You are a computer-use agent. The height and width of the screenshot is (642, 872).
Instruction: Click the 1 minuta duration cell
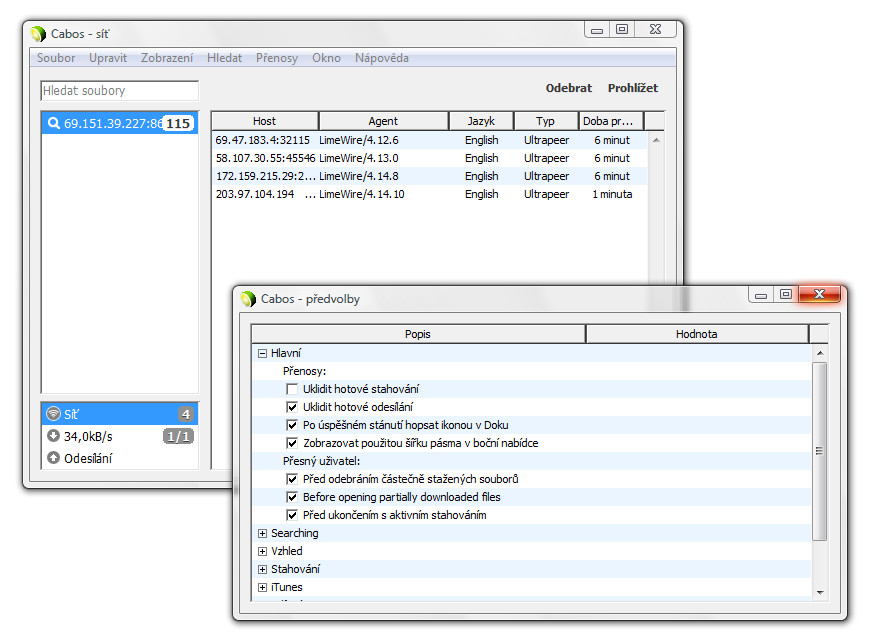pyautogui.click(x=612, y=194)
